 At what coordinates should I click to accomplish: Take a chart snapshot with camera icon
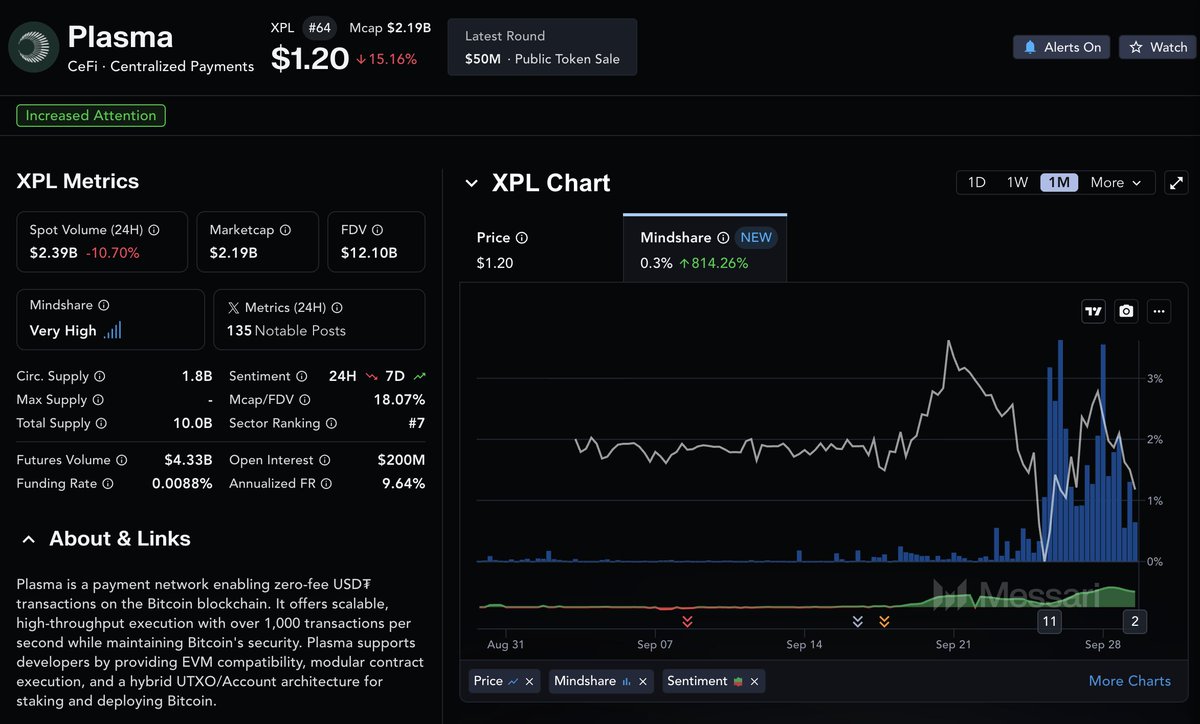[x=1127, y=311]
